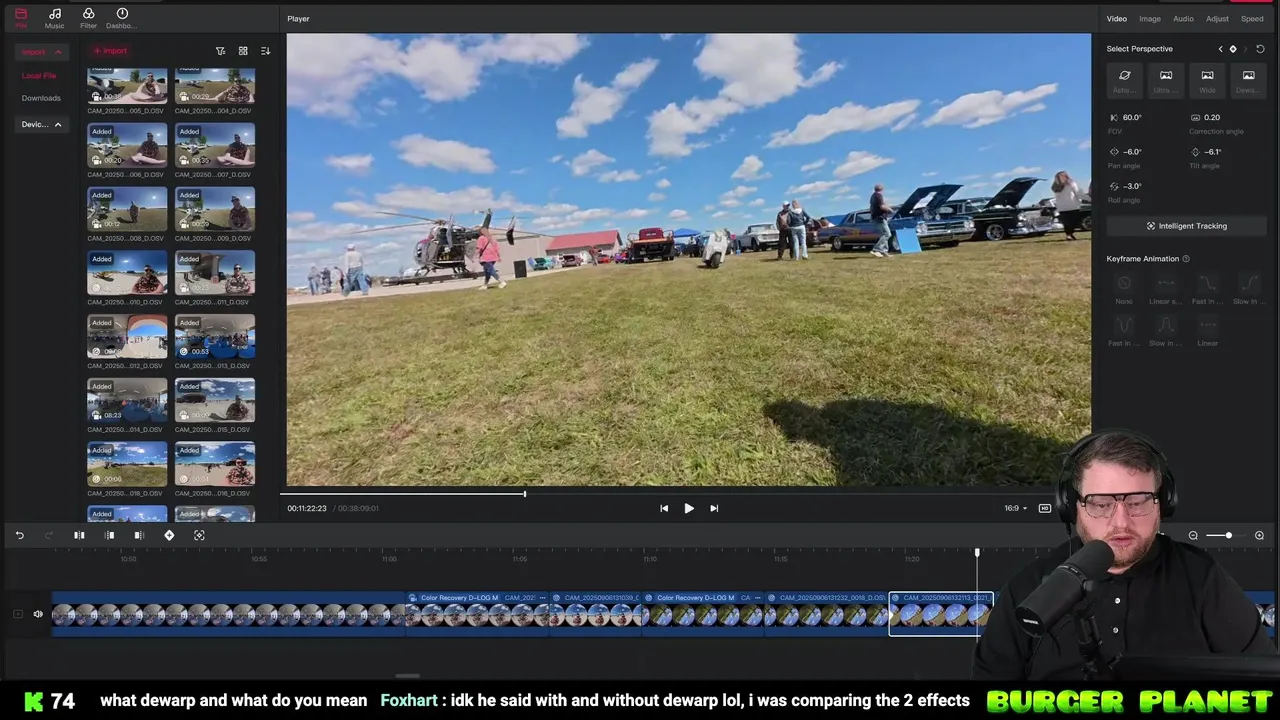
Task: Select clip thumbnail ending 005_D.OSV
Action: click(127, 86)
